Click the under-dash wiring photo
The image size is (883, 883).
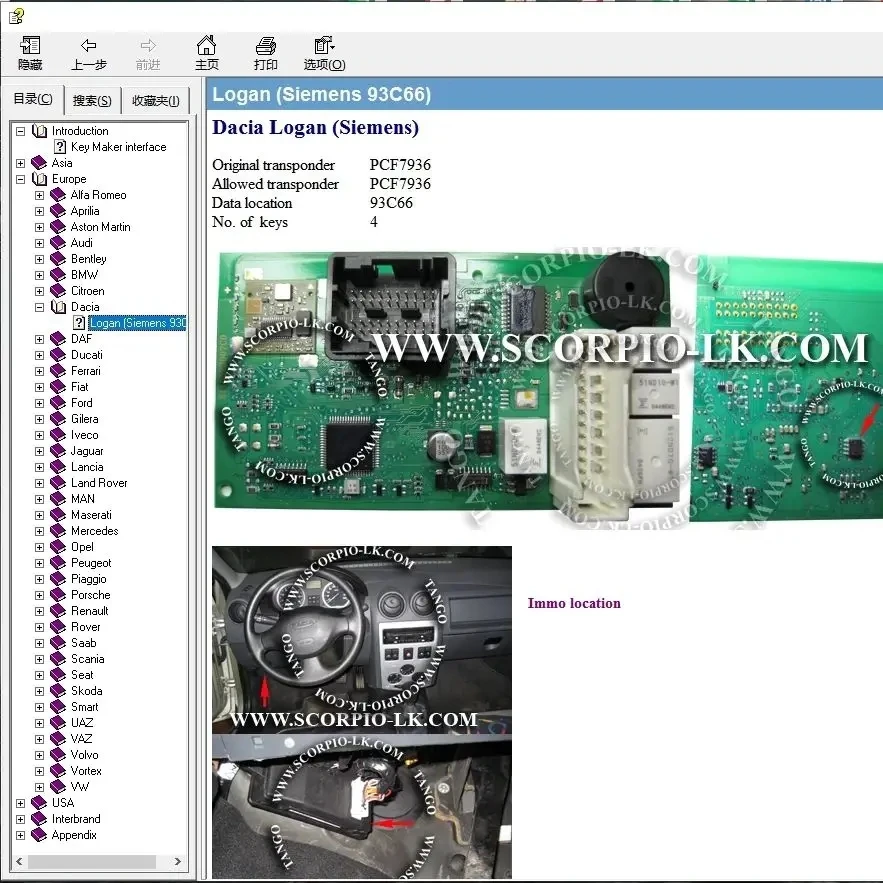362,806
